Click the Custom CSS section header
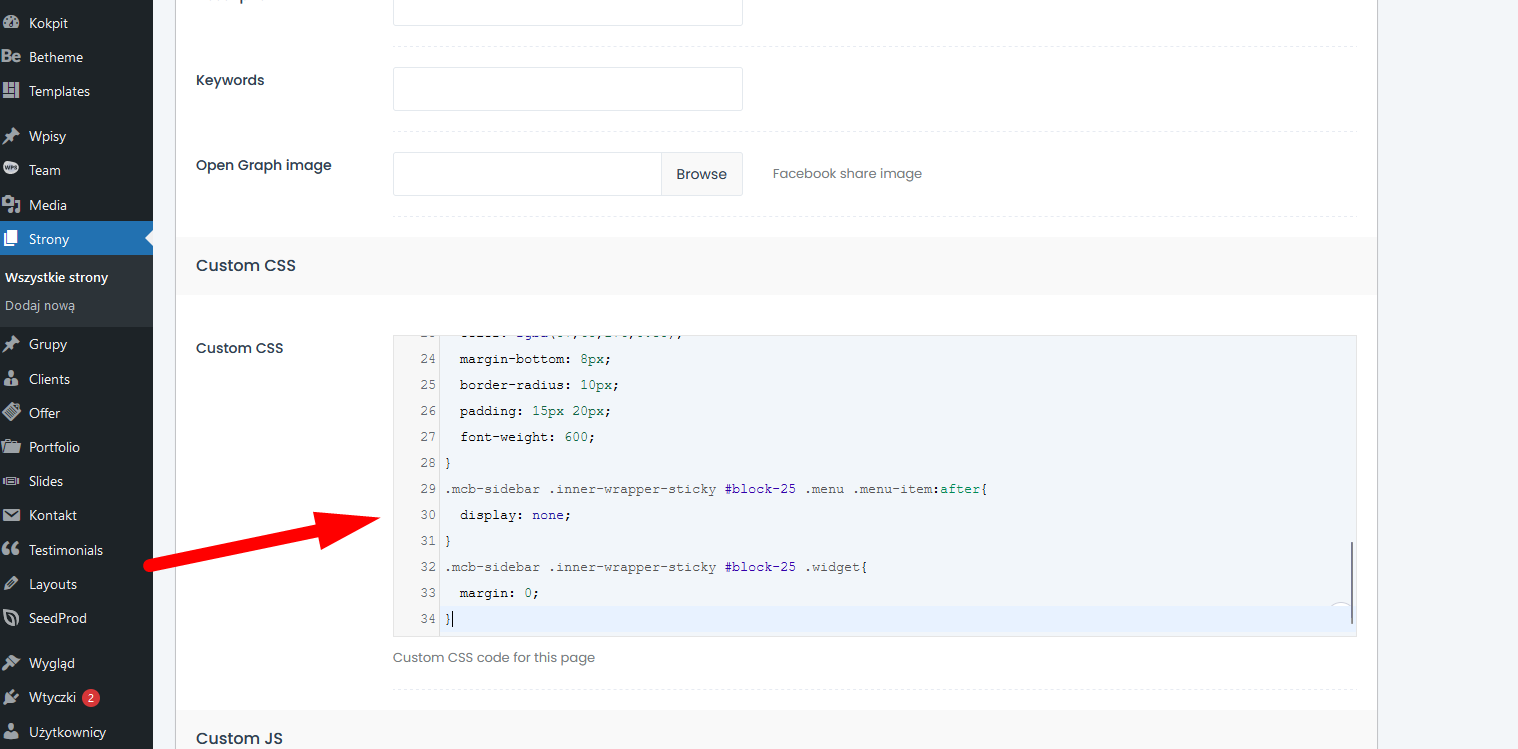This screenshot has height=749, width=1518. pyautogui.click(x=776, y=266)
